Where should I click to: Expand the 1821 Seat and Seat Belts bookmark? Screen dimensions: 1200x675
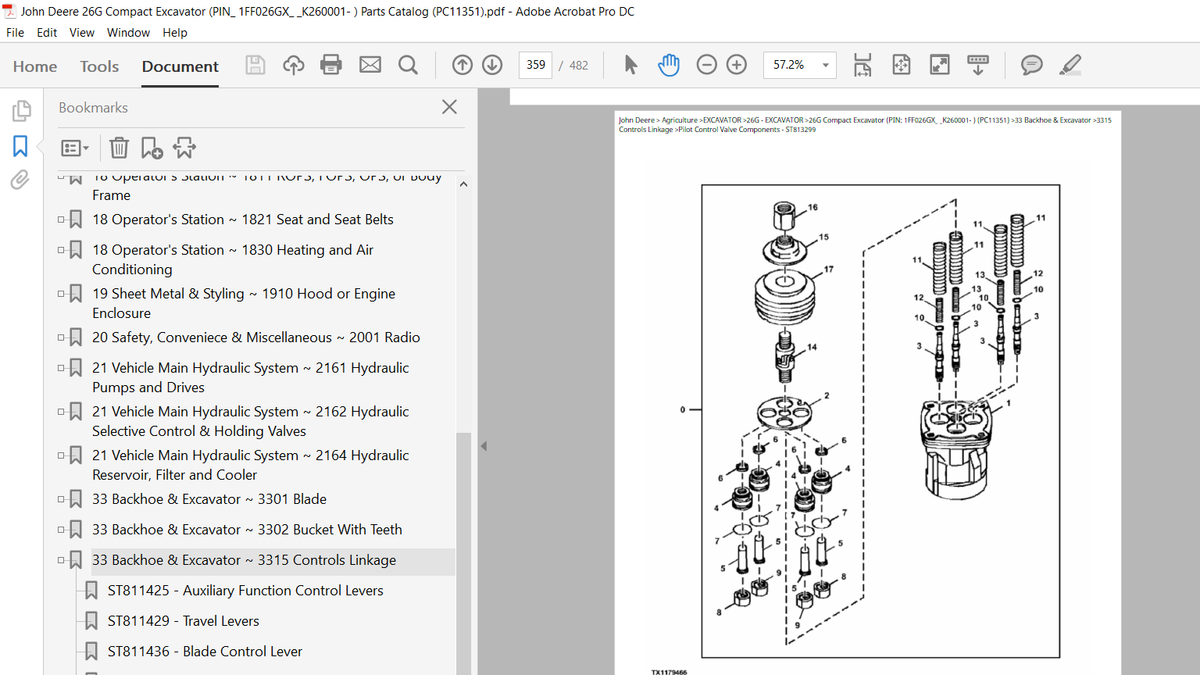62,220
